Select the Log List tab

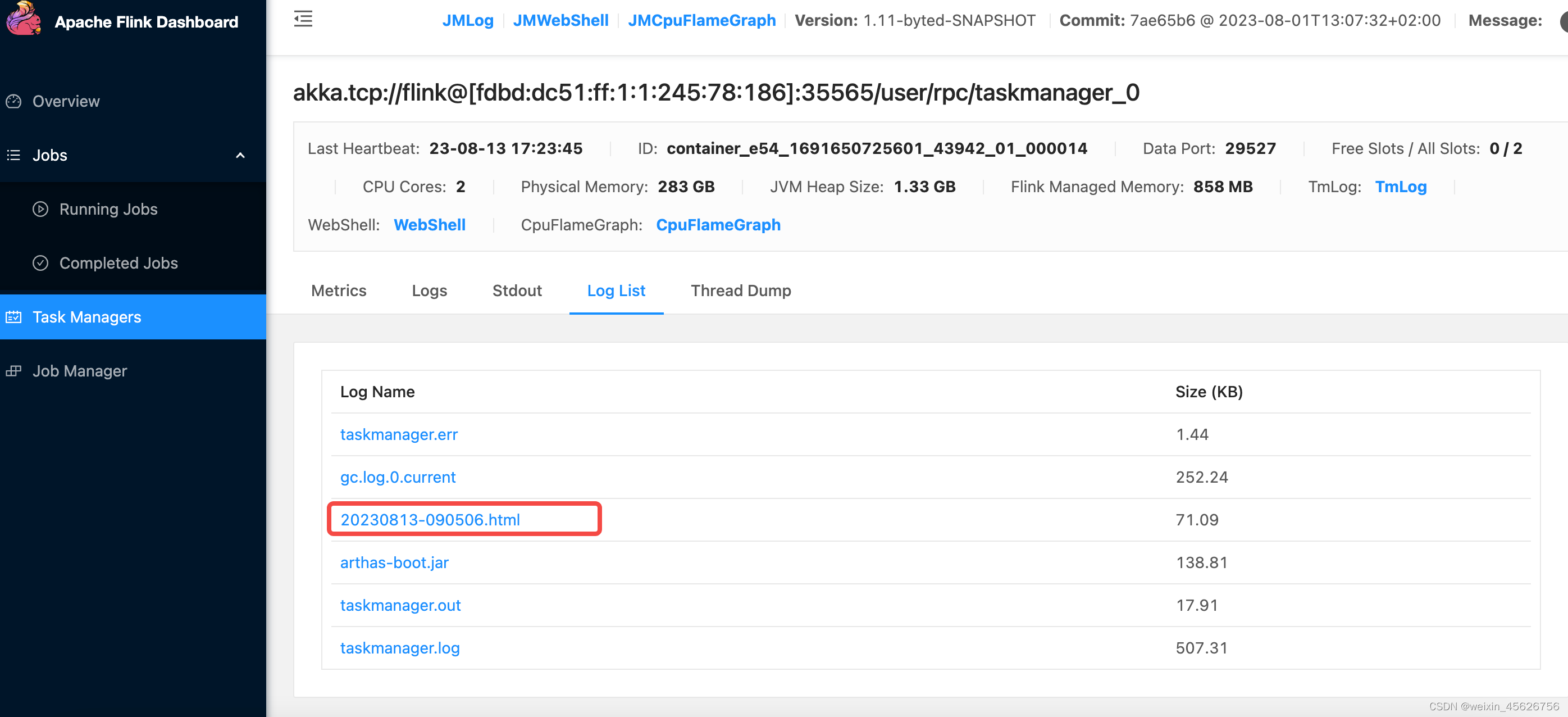(616, 291)
